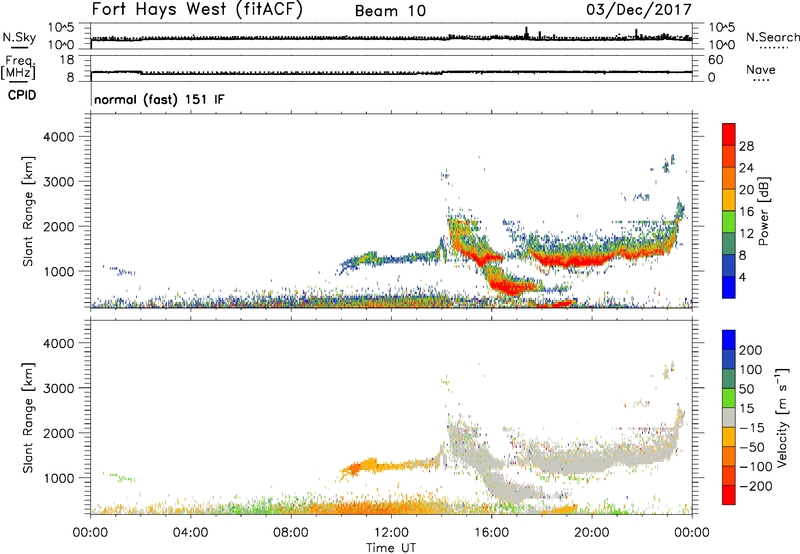The height and width of the screenshot is (554, 800).
Task: Click the 'Nave' legend label
Action: point(761,70)
